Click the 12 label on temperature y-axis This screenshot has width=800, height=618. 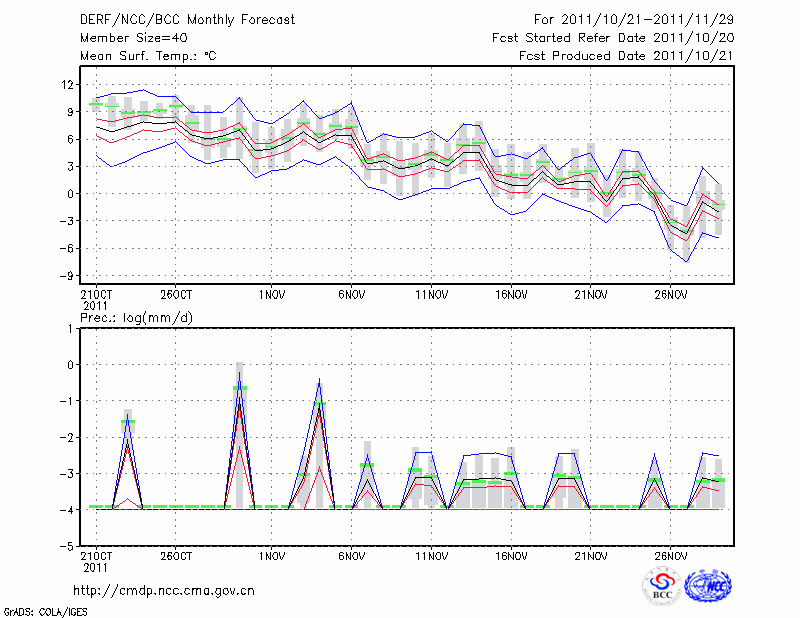[67, 85]
